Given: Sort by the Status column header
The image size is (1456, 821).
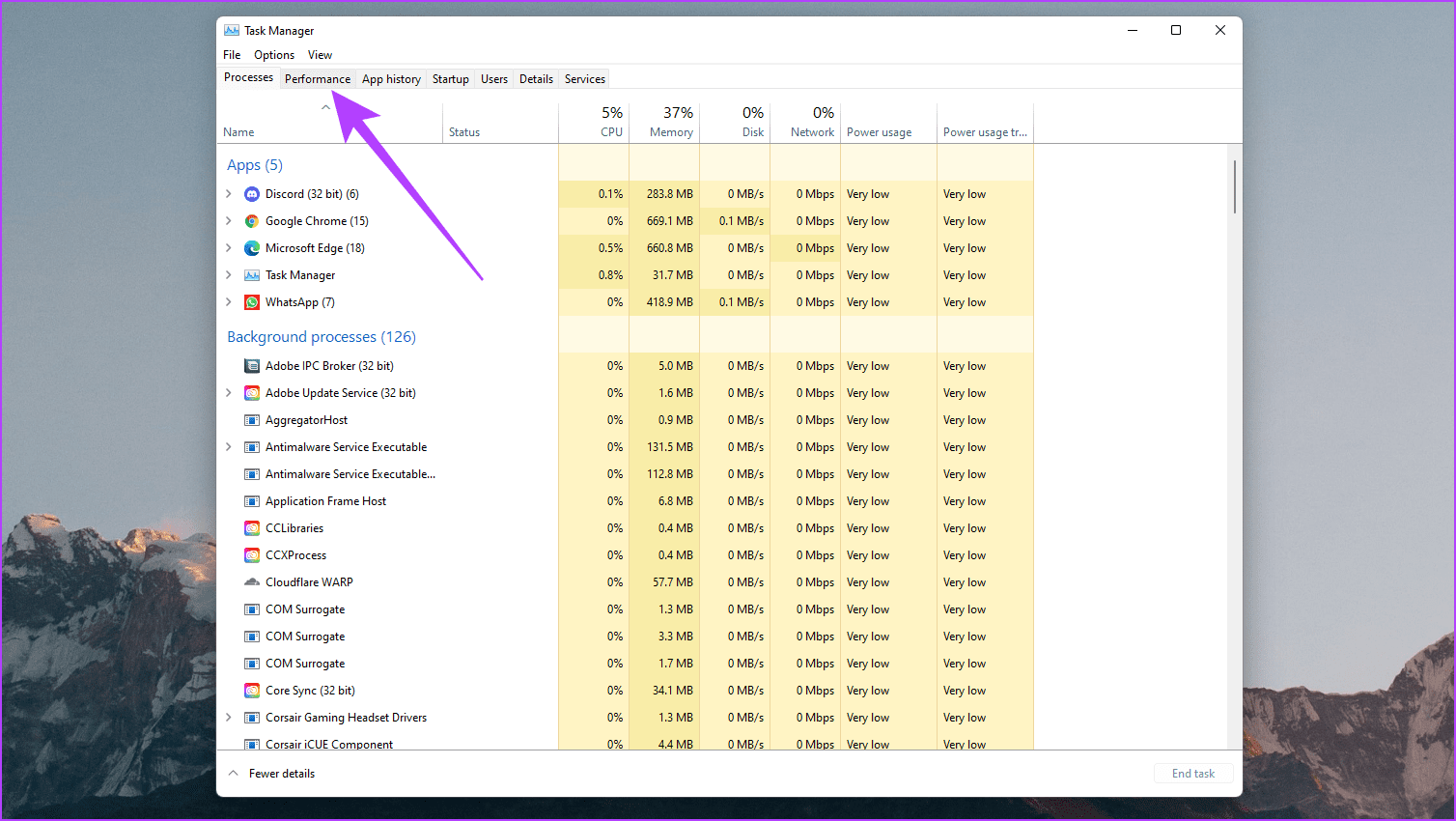Looking at the screenshot, I should (500, 124).
